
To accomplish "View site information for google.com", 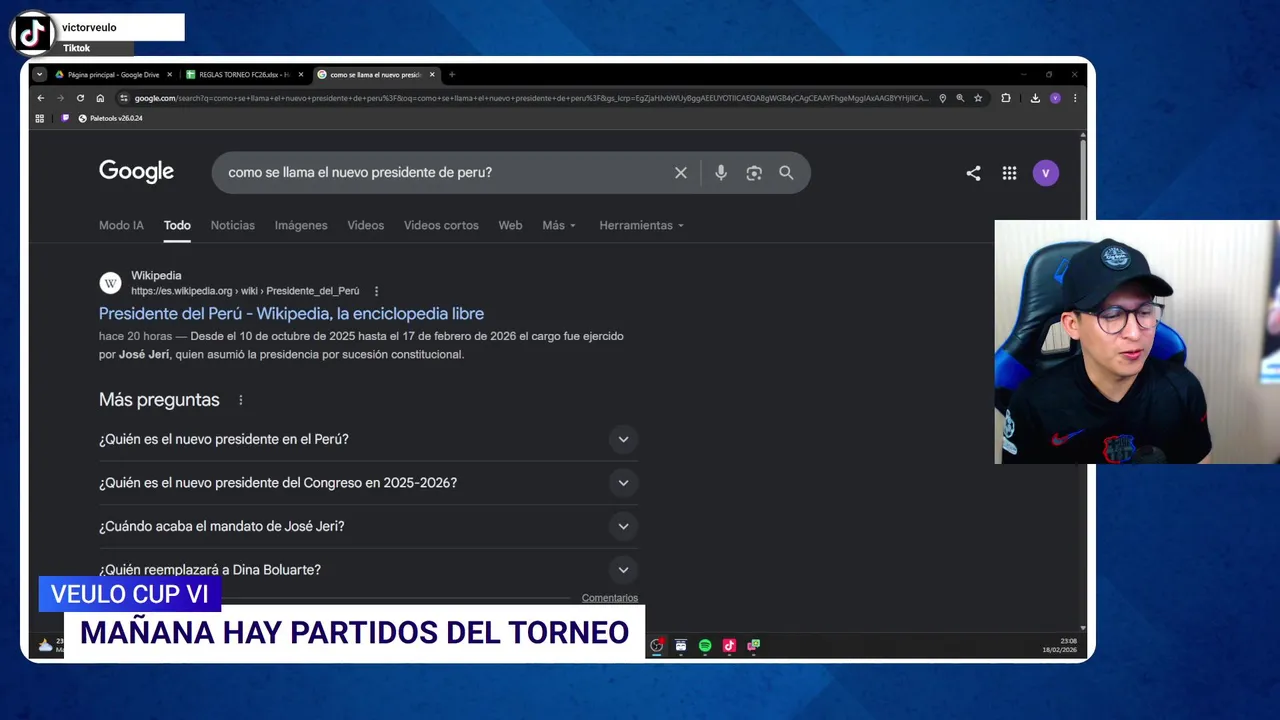I will pyautogui.click(x=124, y=98).
